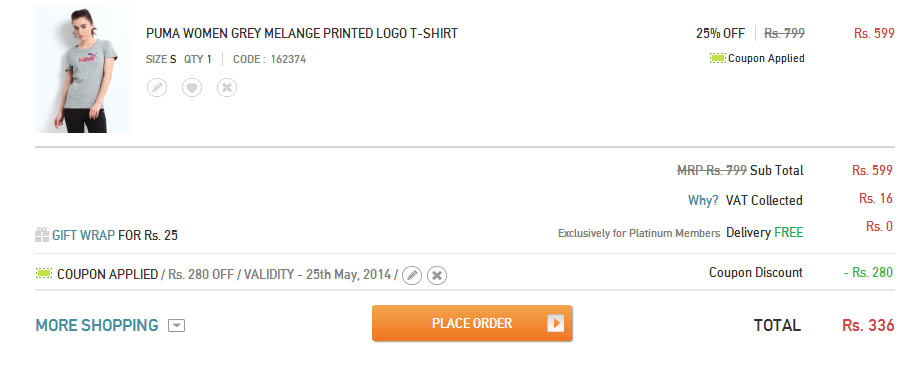Click the green coupon icon near Coupon Applied
Screen dimensions: 915x366
[718, 58]
